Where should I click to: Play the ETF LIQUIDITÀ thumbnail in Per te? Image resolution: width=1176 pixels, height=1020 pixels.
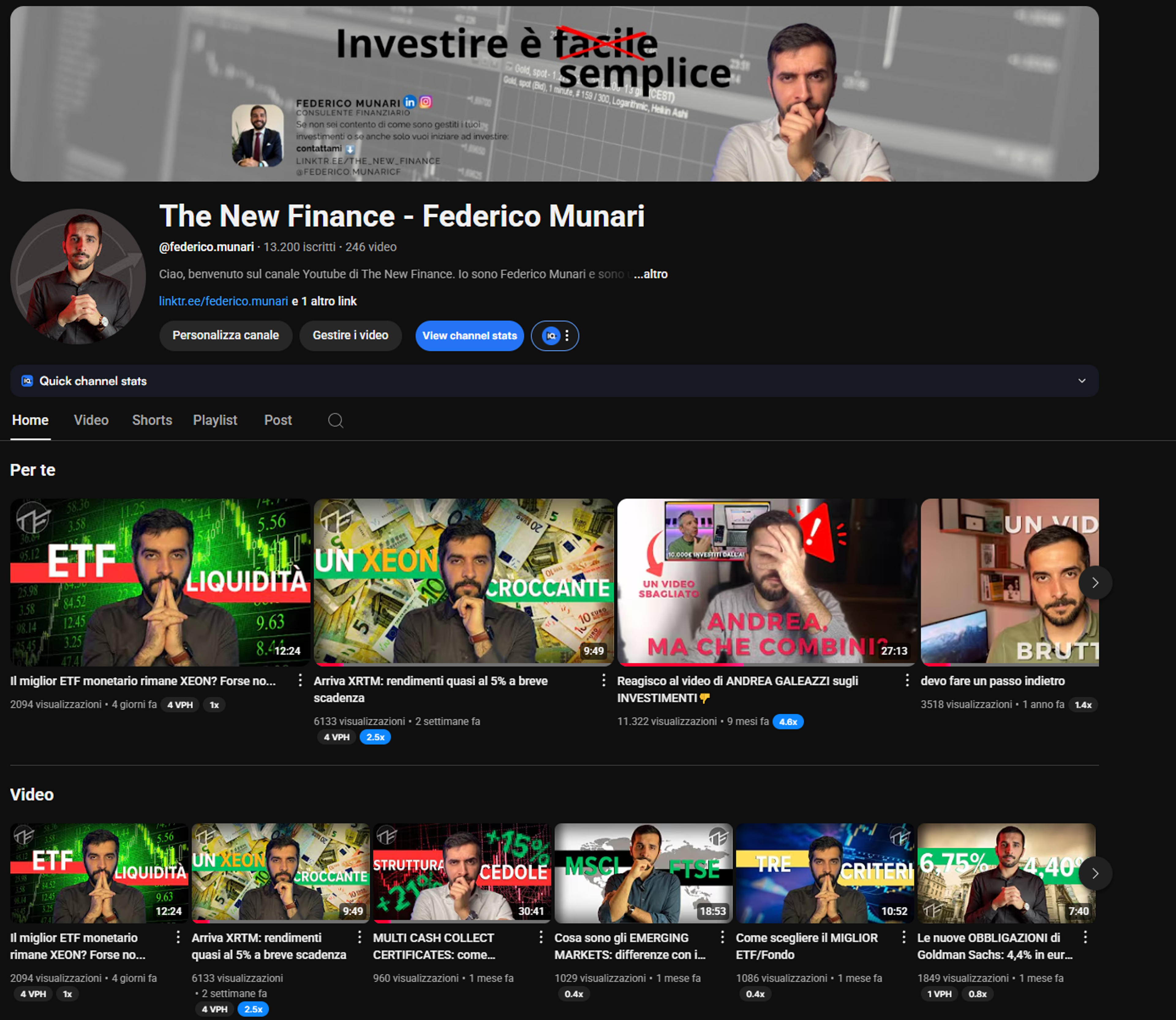pyautogui.click(x=160, y=582)
